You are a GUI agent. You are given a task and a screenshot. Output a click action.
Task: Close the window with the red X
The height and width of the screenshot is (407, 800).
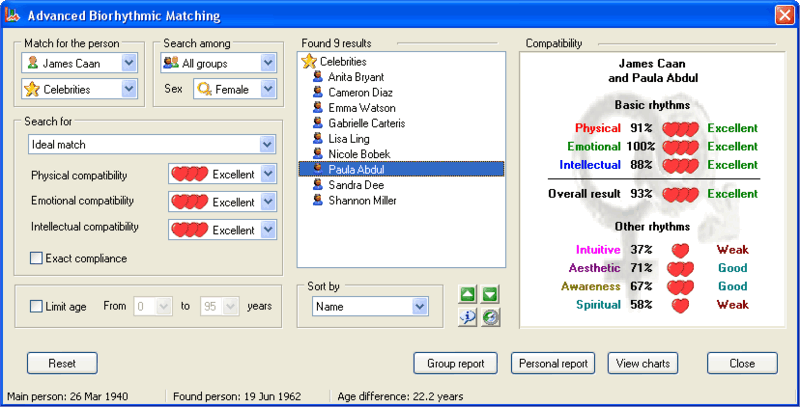coord(784,15)
